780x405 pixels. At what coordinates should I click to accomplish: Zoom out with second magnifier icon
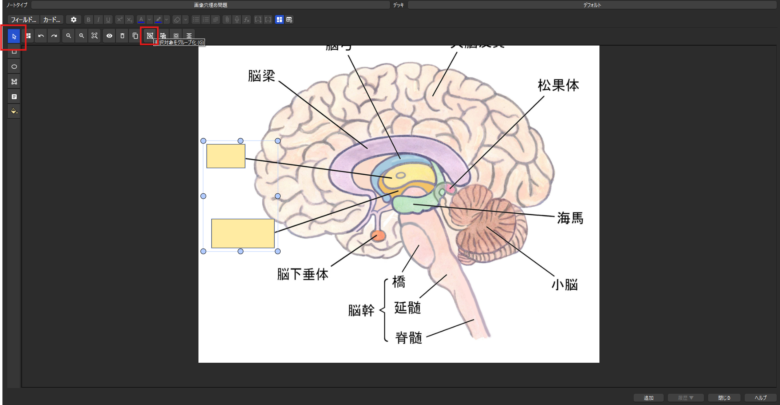coord(81,36)
